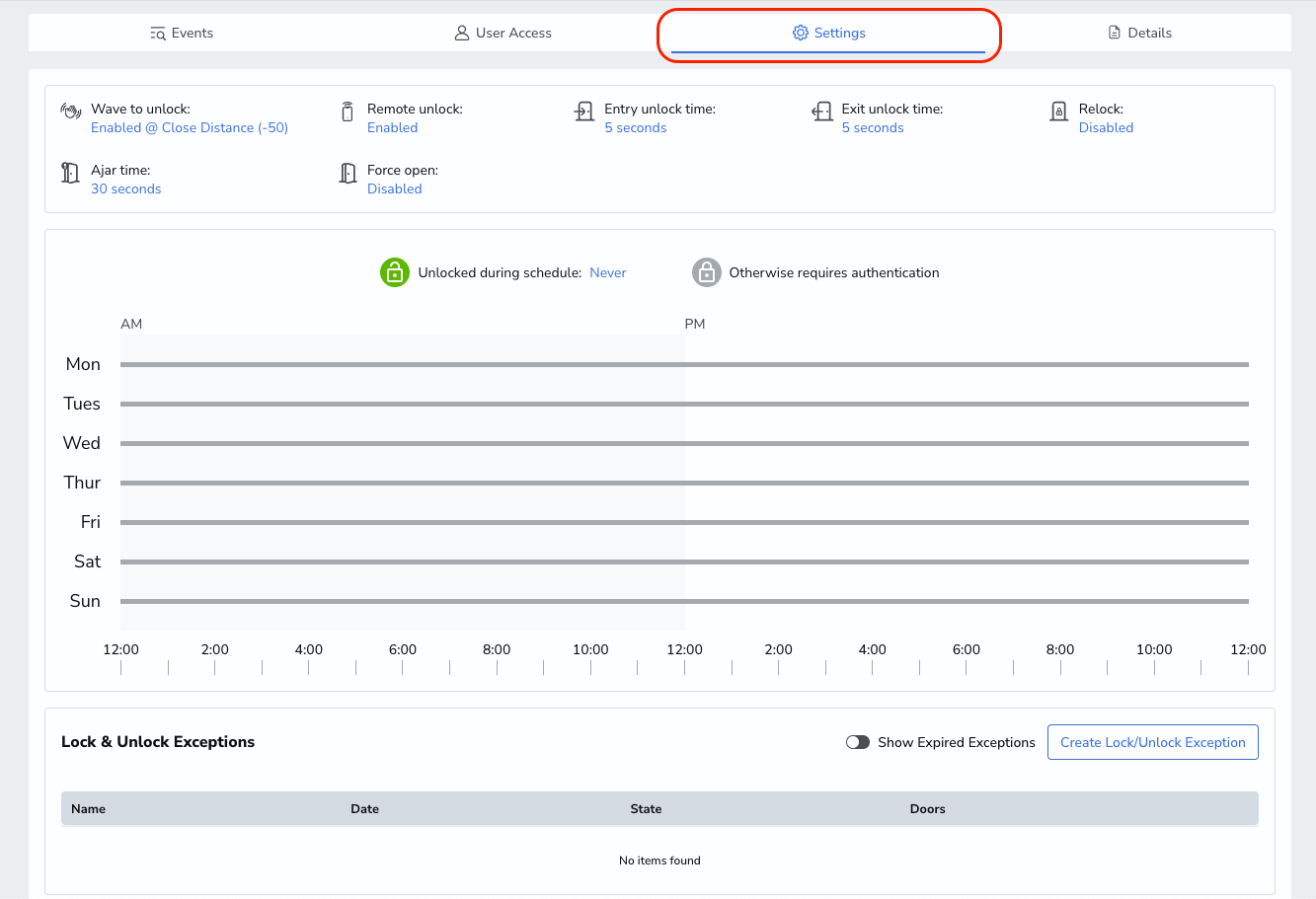Click the gray locked padlock icon
Viewport: 1316px width, 899px height.
point(707,272)
